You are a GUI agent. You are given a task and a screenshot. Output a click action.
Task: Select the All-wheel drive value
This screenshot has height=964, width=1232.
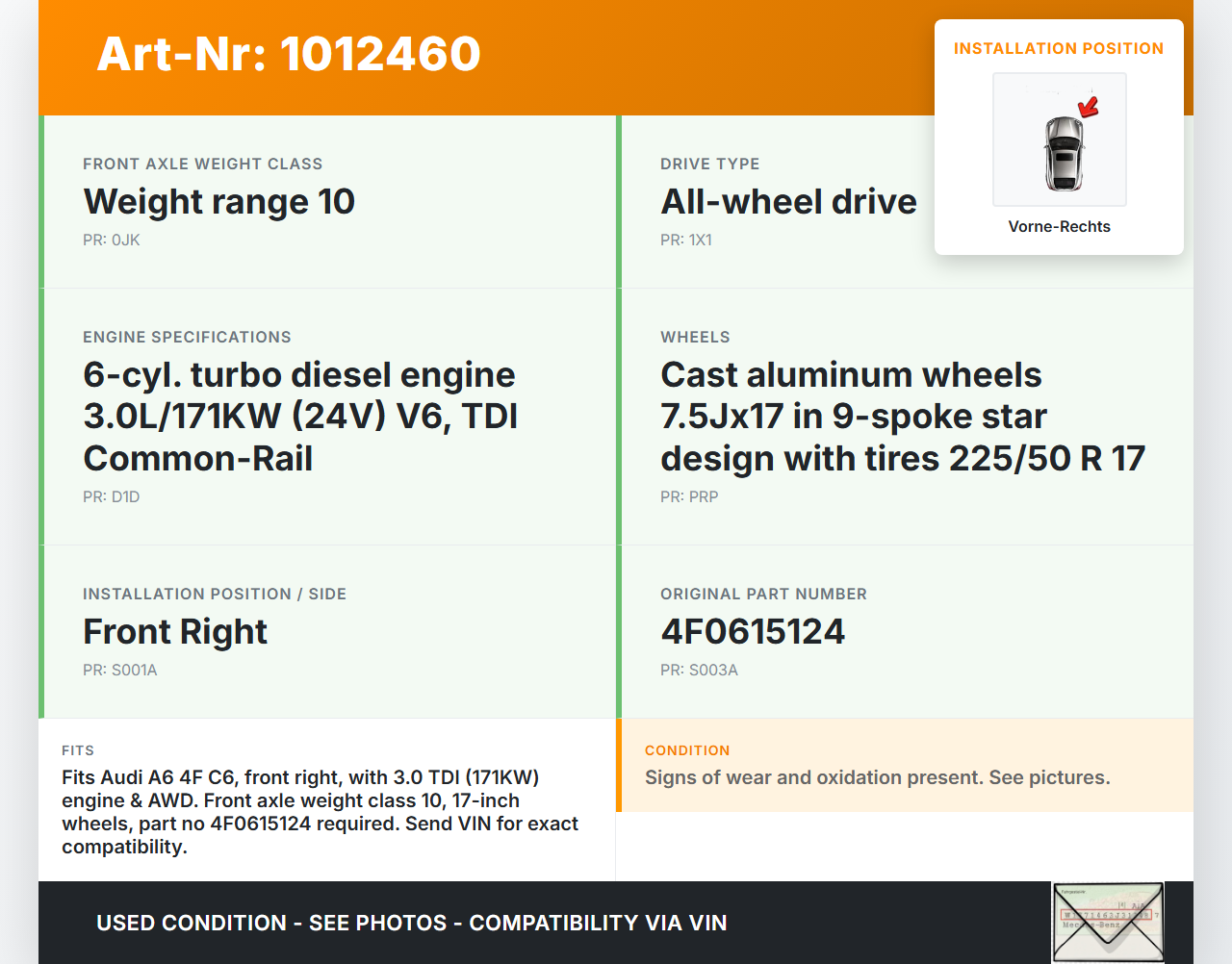[x=788, y=202]
